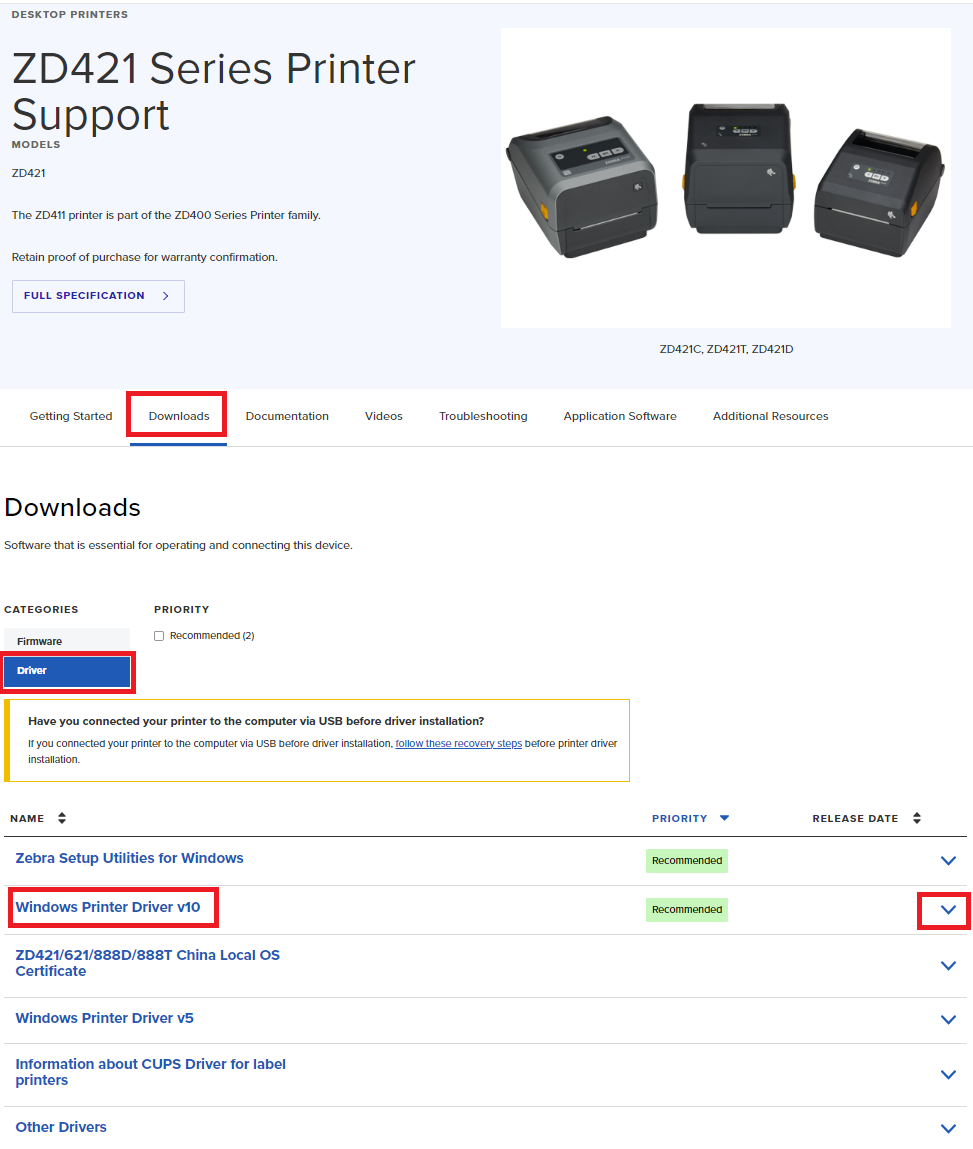
Task: Expand Windows Printer Driver v5 chevron
Action: tap(948, 1020)
